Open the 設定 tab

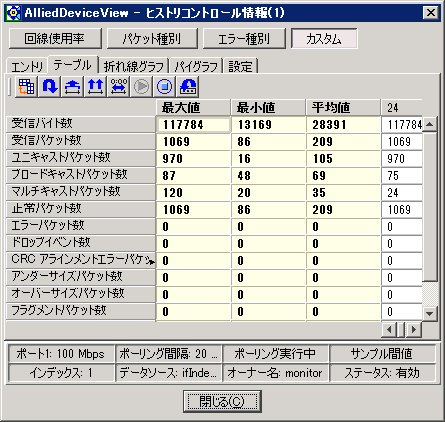(240, 66)
